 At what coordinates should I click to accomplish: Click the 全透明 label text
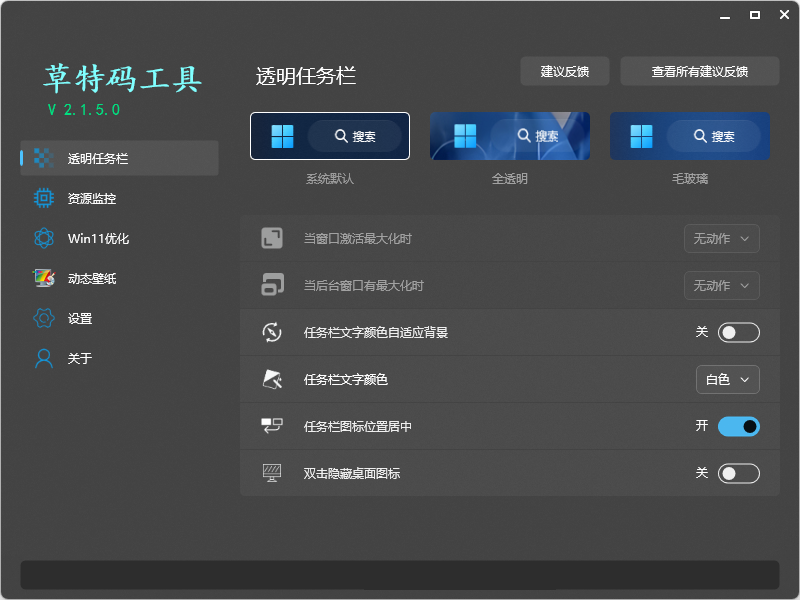(x=510, y=179)
